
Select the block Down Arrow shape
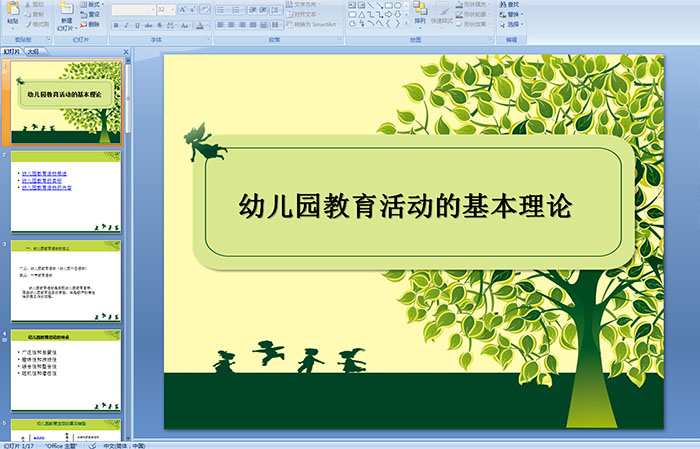click(x=397, y=15)
